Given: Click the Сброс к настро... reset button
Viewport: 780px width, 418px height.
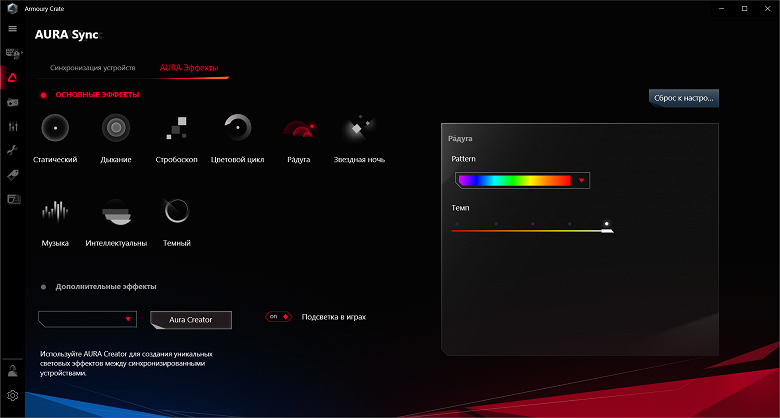Looking at the screenshot, I should click(x=683, y=99).
